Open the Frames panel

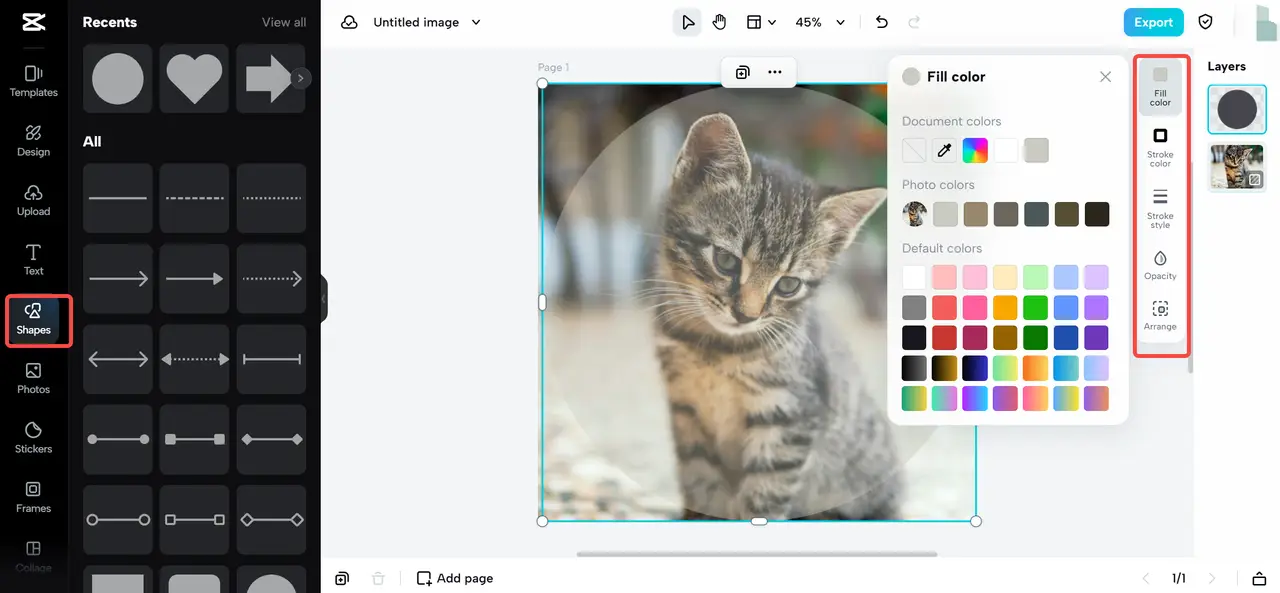pos(33,496)
